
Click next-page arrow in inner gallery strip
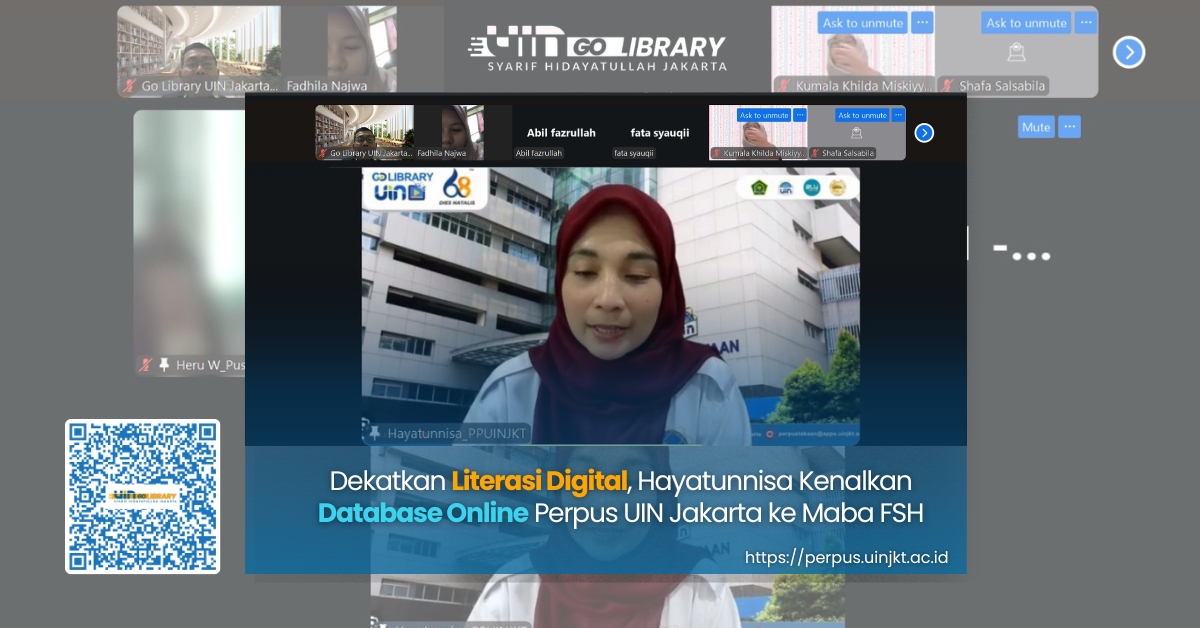click(924, 133)
